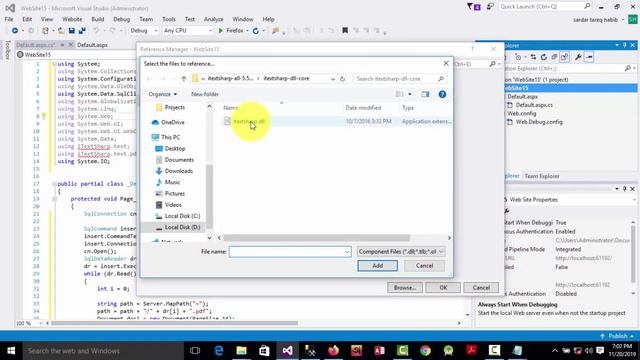Open the Component Files type filter dropdown
This screenshot has height=360, width=640.
(401, 252)
